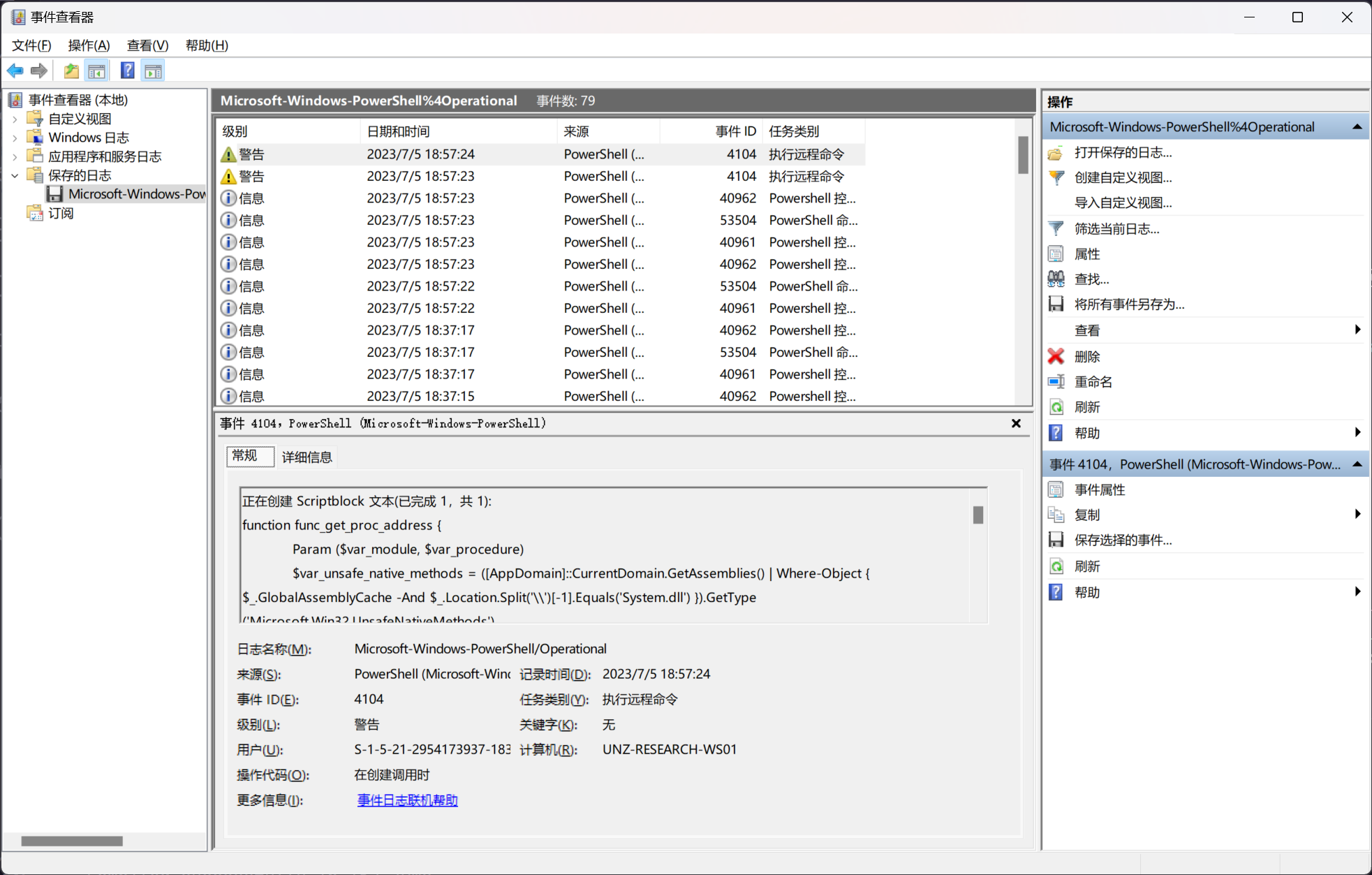Open 查找... binoculars action
Image resolution: width=1372 pixels, height=875 pixels.
click(x=1091, y=279)
